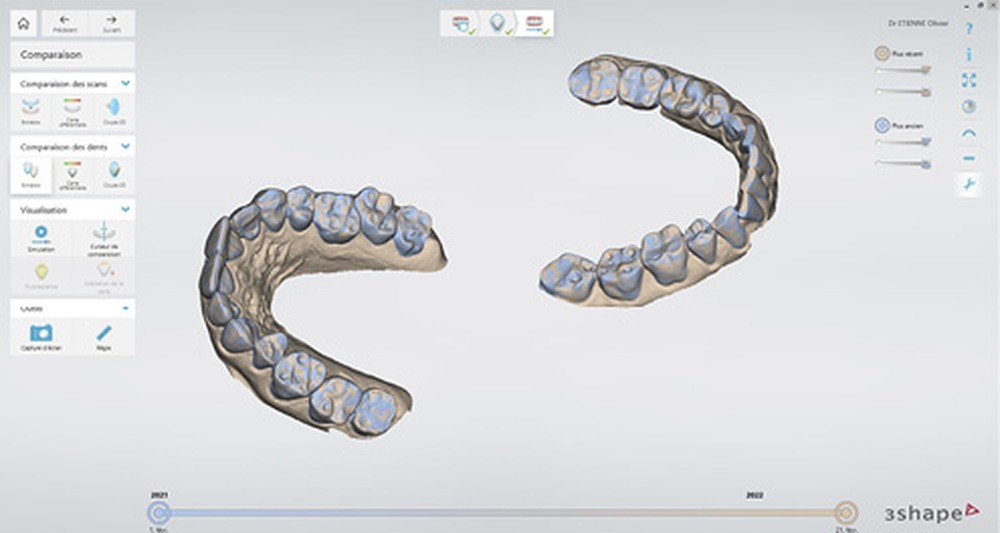The height and width of the screenshot is (533, 1000).
Task: Collapse the Comparaison des dents section
Action: (125, 146)
